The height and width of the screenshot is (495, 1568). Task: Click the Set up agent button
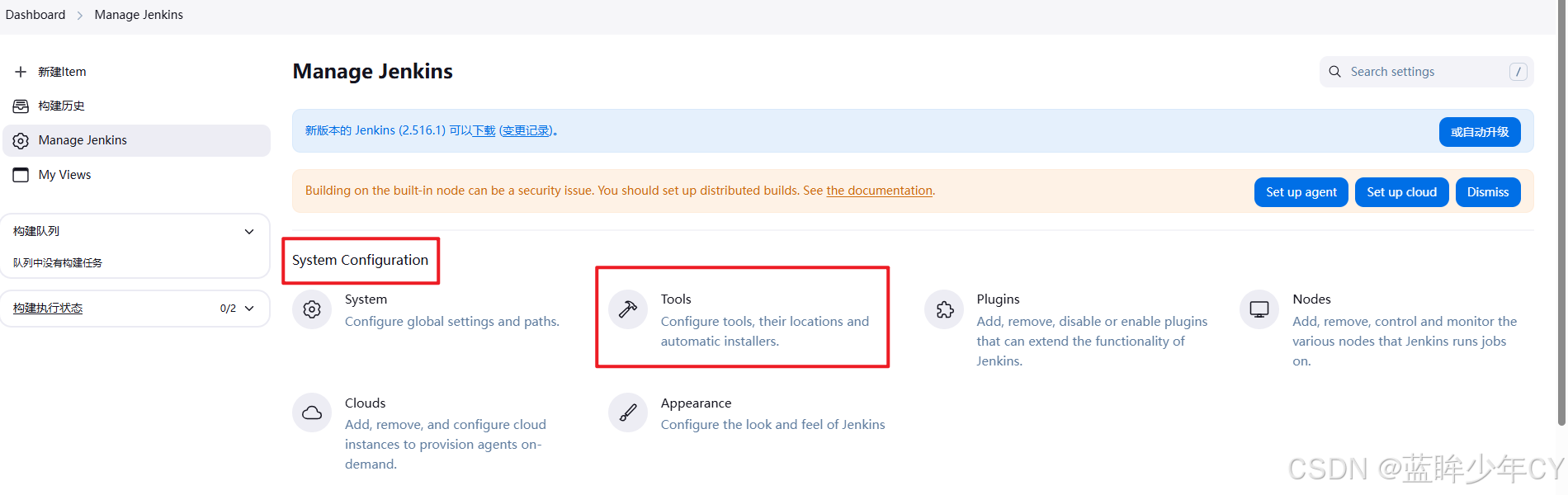pyautogui.click(x=1301, y=192)
